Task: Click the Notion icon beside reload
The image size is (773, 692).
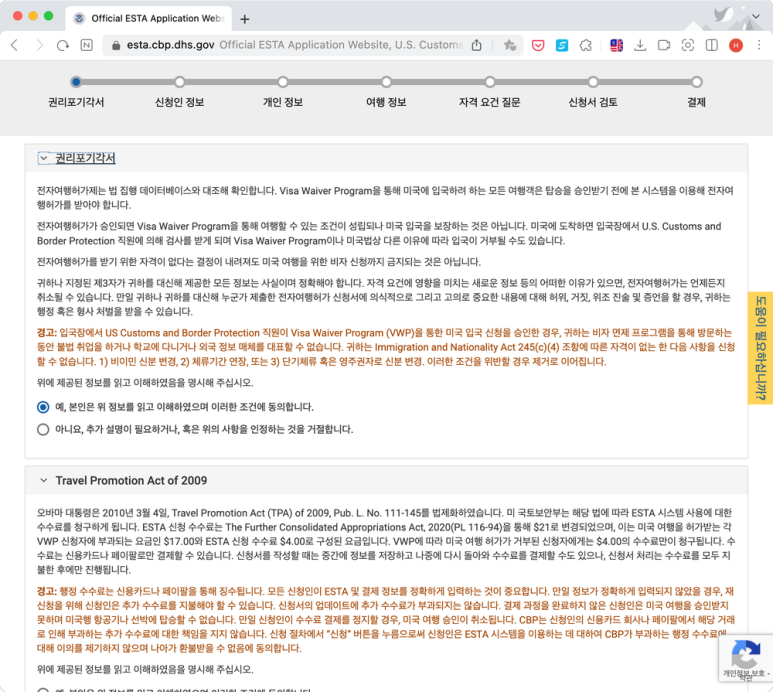Action: [86, 45]
